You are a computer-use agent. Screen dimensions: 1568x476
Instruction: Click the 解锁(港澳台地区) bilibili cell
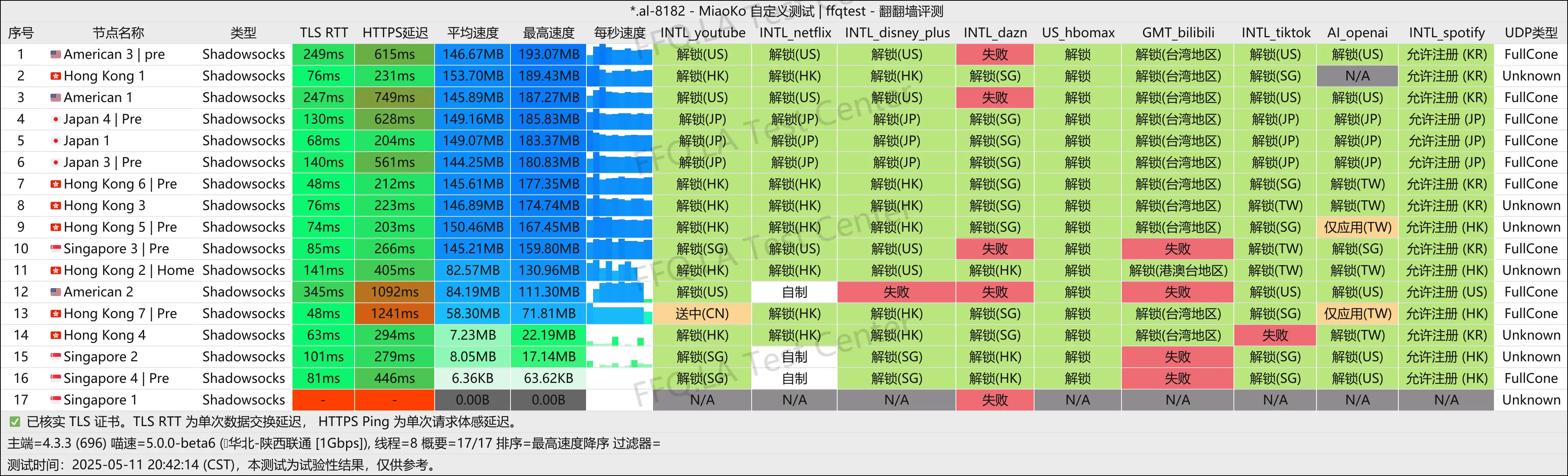[x=1178, y=270]
